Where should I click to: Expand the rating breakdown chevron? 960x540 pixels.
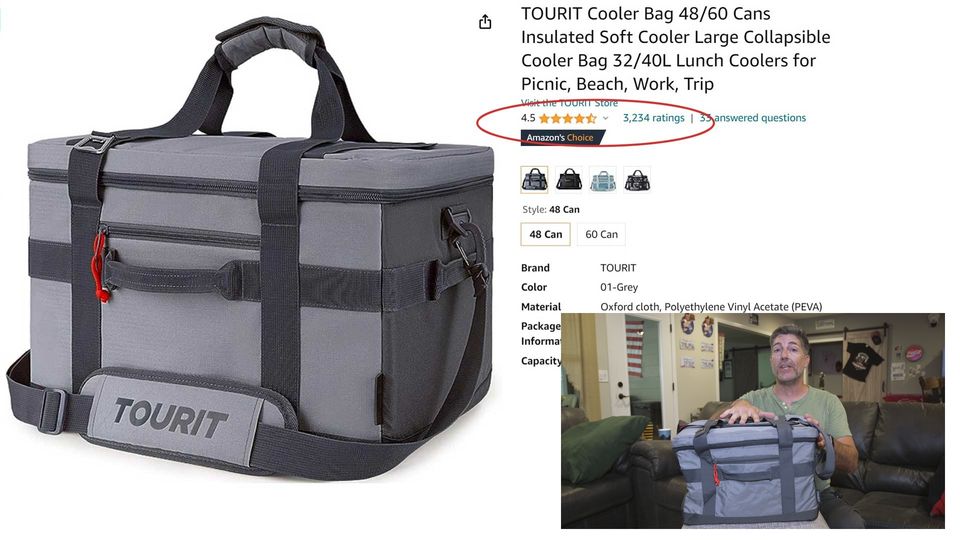click(606, 118)
